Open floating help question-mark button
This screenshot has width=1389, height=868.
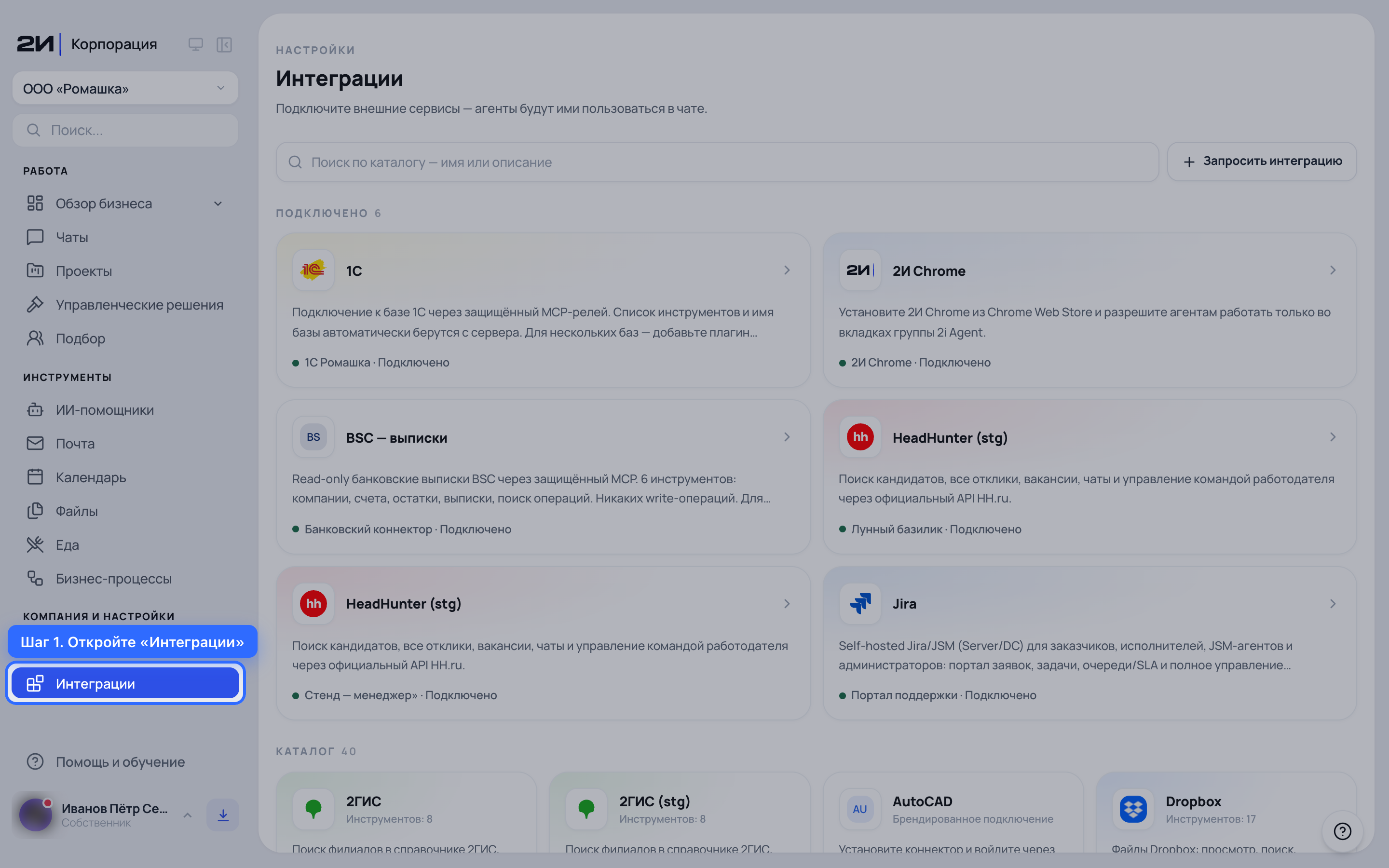1343,831
